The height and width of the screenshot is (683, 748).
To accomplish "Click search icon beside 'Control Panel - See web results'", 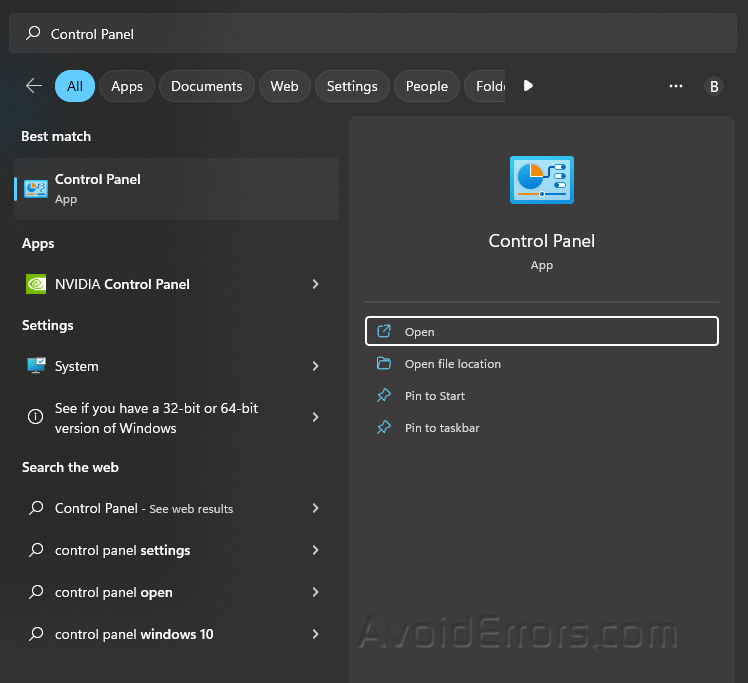I will [36, 508].
